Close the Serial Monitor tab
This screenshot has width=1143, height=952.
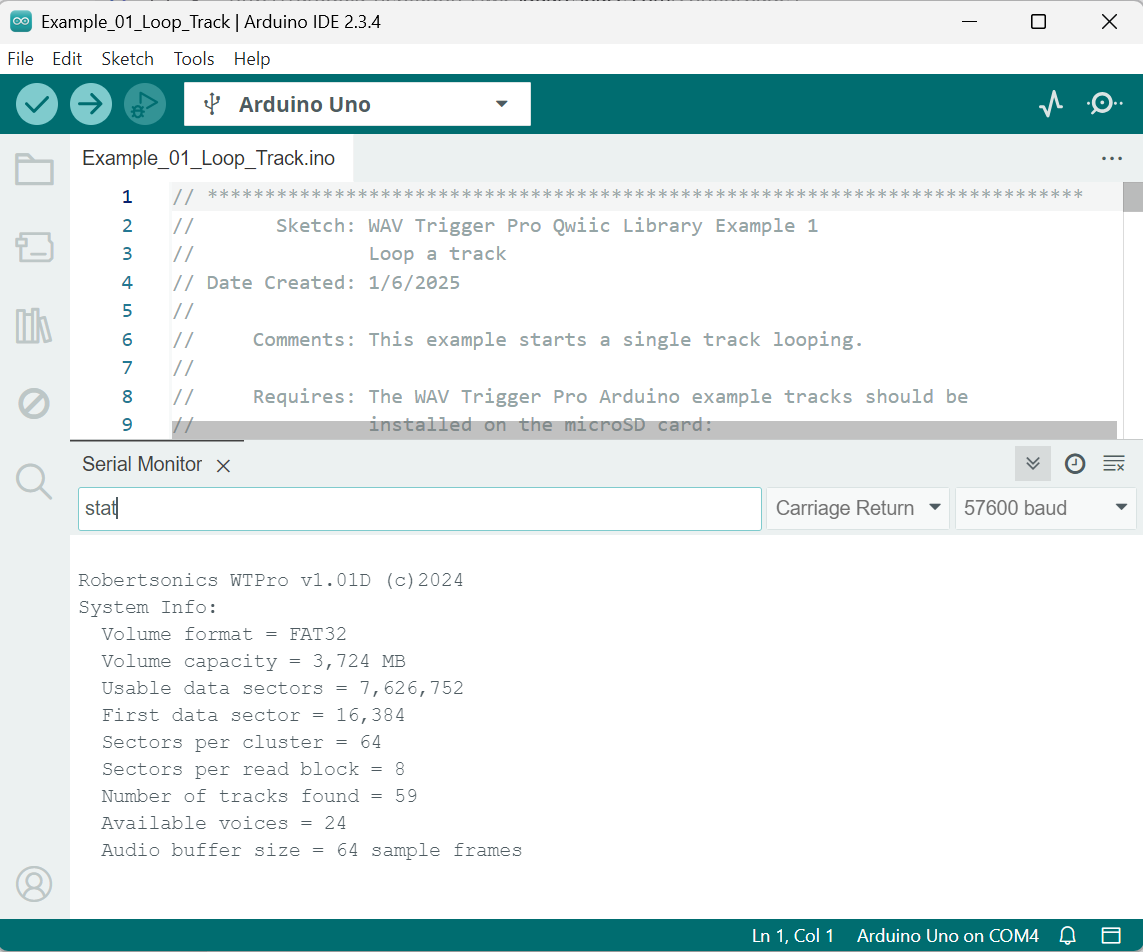pos(224,466)
